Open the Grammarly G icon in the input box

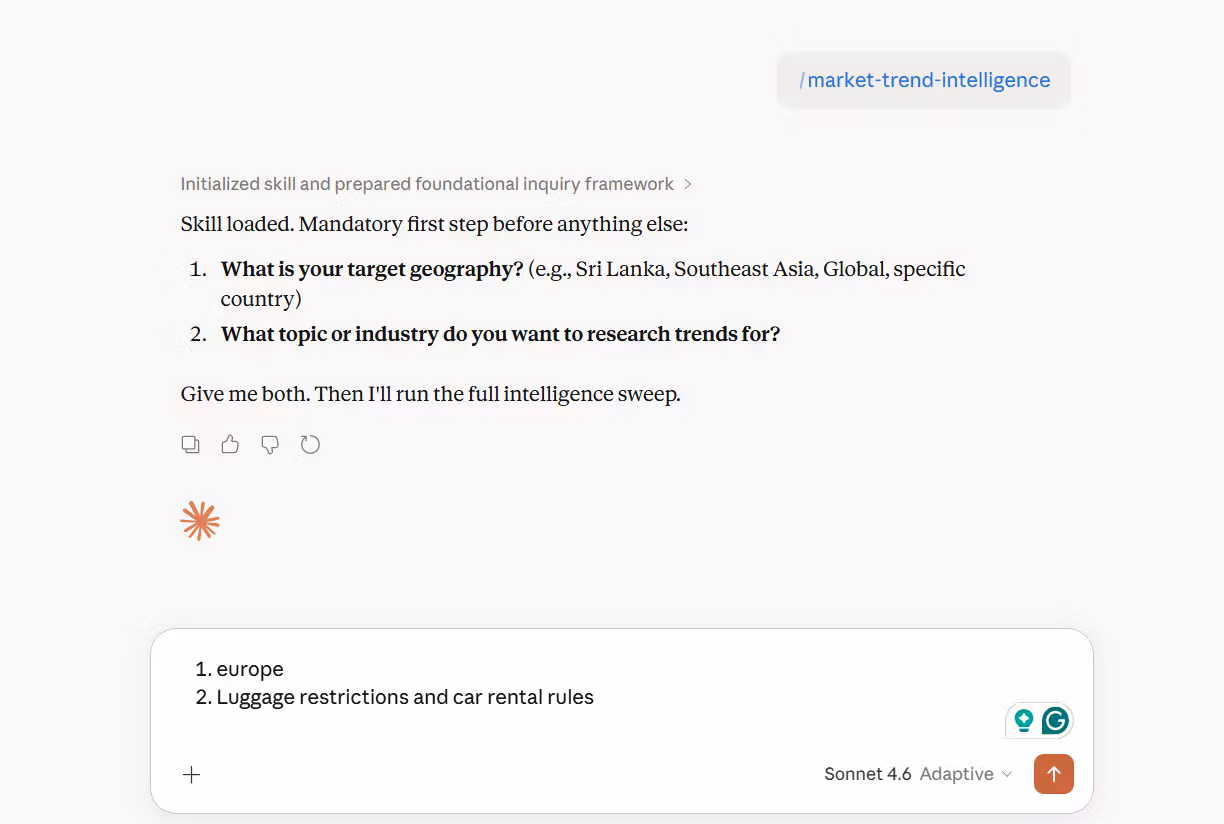1055,720
